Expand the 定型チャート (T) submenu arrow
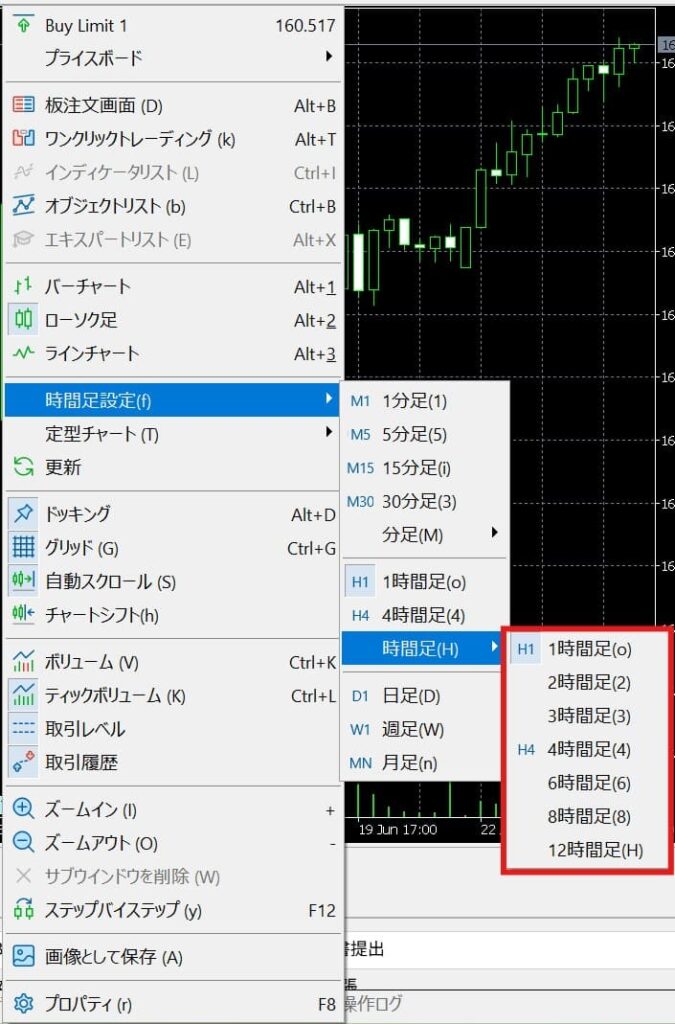Image resolution: width=675 pixels, height=1024 pixels. coord(329,432)
